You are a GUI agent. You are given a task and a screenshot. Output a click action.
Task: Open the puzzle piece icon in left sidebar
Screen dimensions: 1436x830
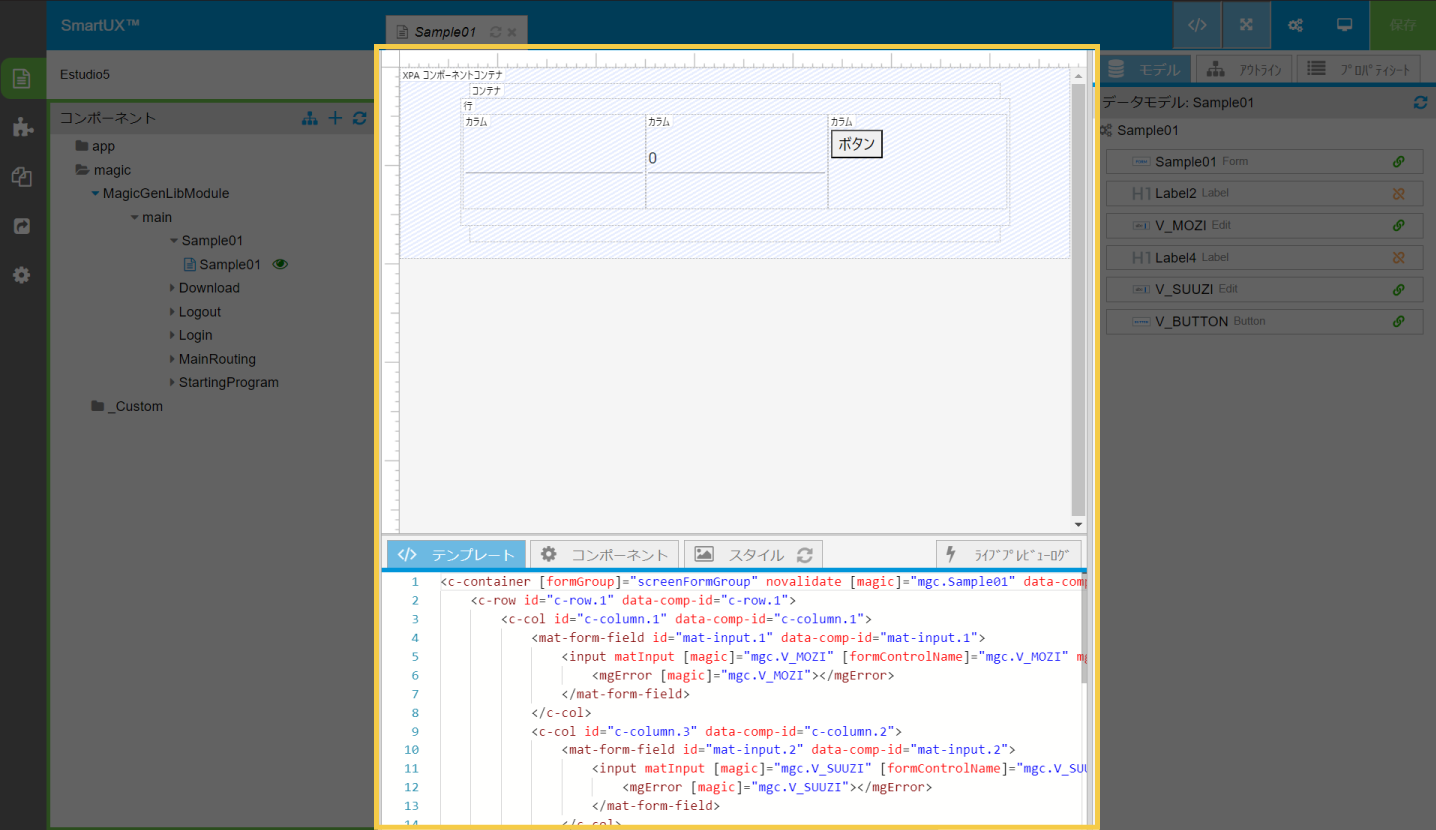(22, 127)
